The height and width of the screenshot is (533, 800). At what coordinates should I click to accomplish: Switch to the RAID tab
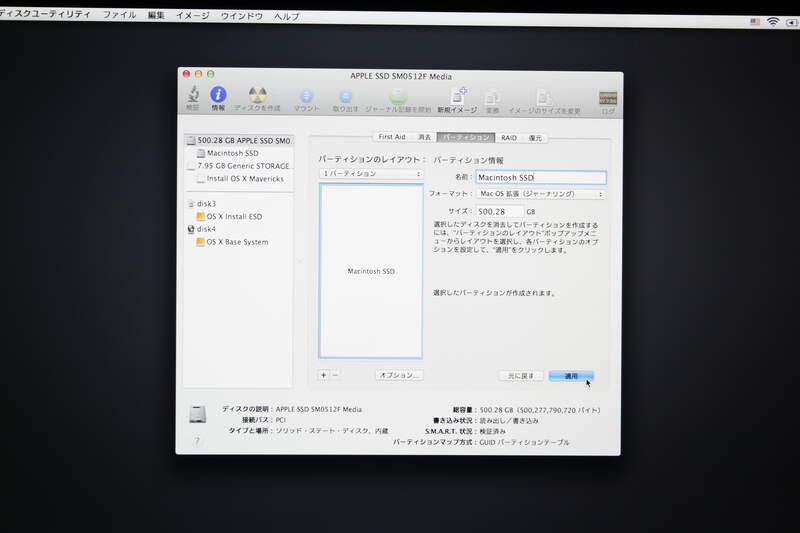(509, 137)
